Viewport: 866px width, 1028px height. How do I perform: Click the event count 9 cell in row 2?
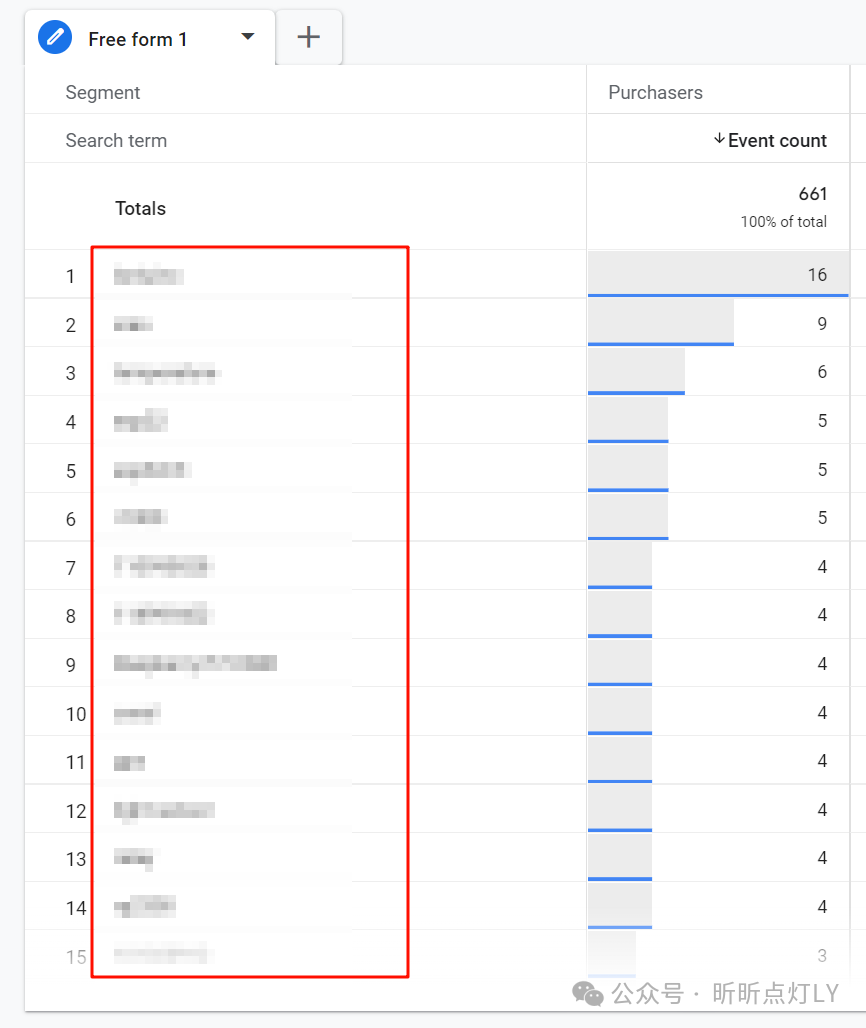822,324
